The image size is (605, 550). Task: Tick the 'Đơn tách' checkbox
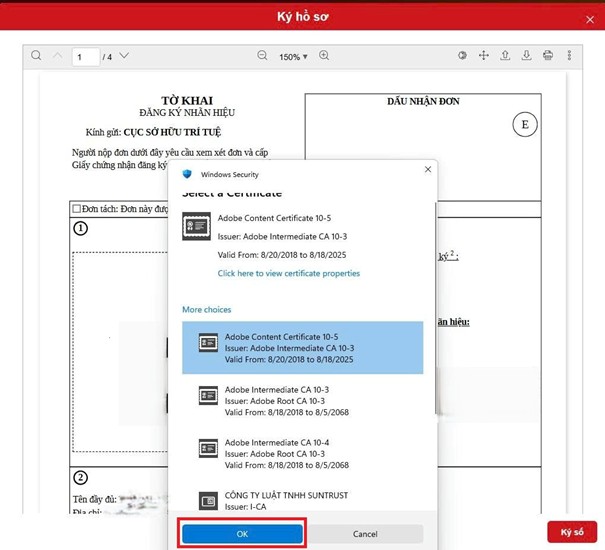pyautogui.click(x=76, y=208)
